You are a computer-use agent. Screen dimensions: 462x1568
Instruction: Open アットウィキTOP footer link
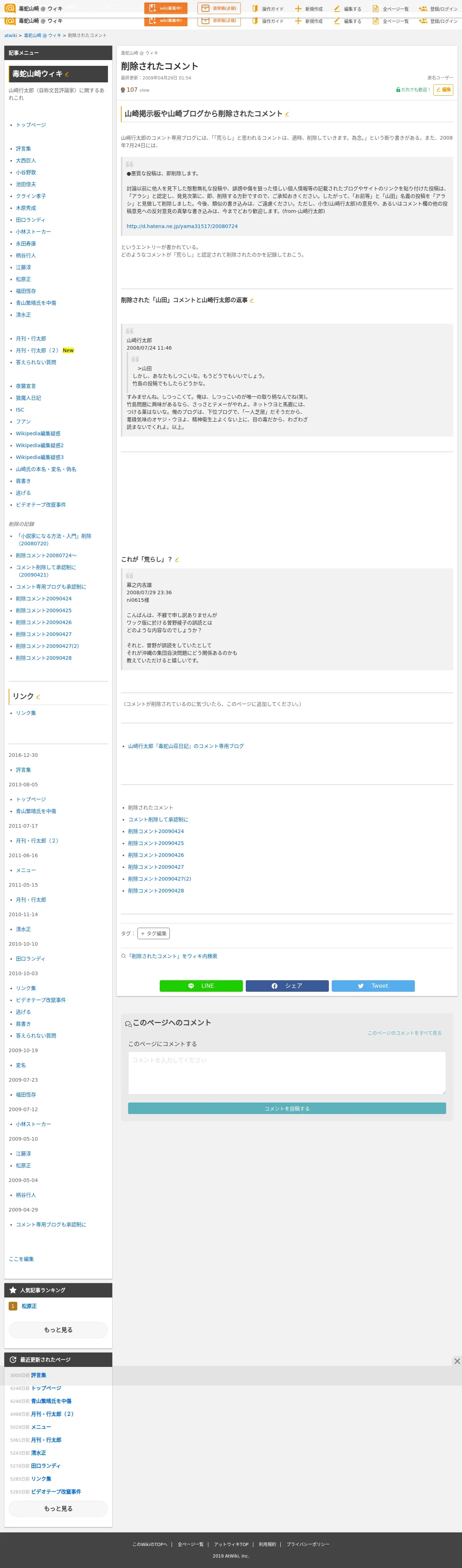click(x=231, y=1544)
